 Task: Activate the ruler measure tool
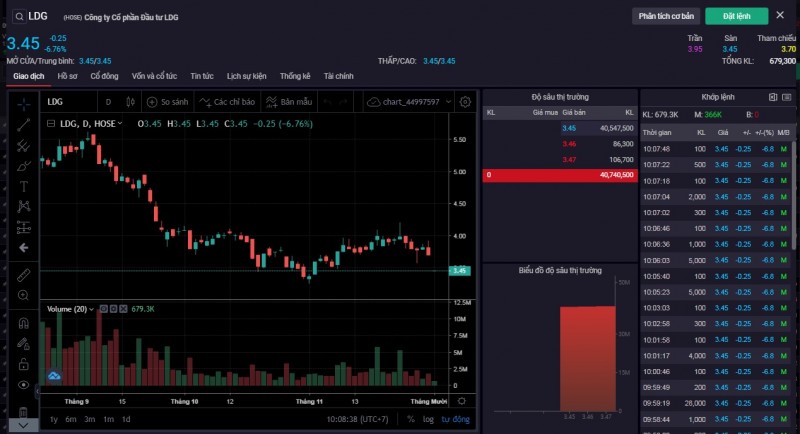(x=23, y=273)
